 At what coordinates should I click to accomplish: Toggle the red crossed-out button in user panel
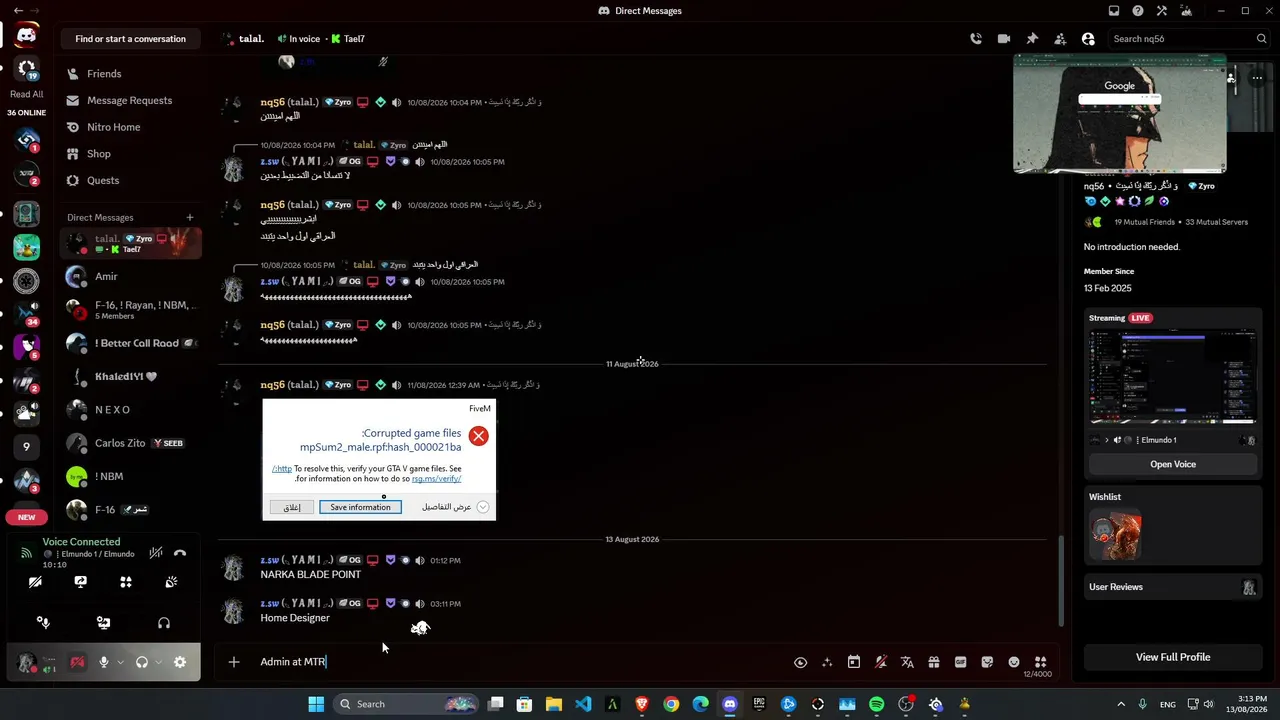point(77,662)
